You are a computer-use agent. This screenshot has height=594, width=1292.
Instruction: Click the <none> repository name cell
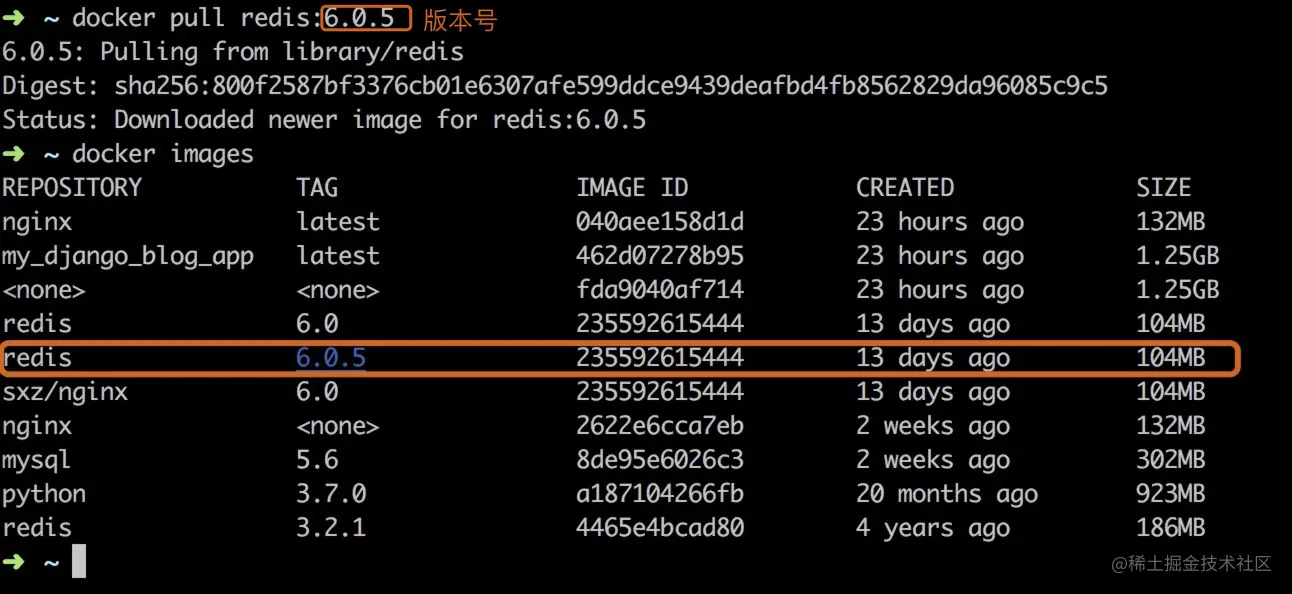coord(44,290)
